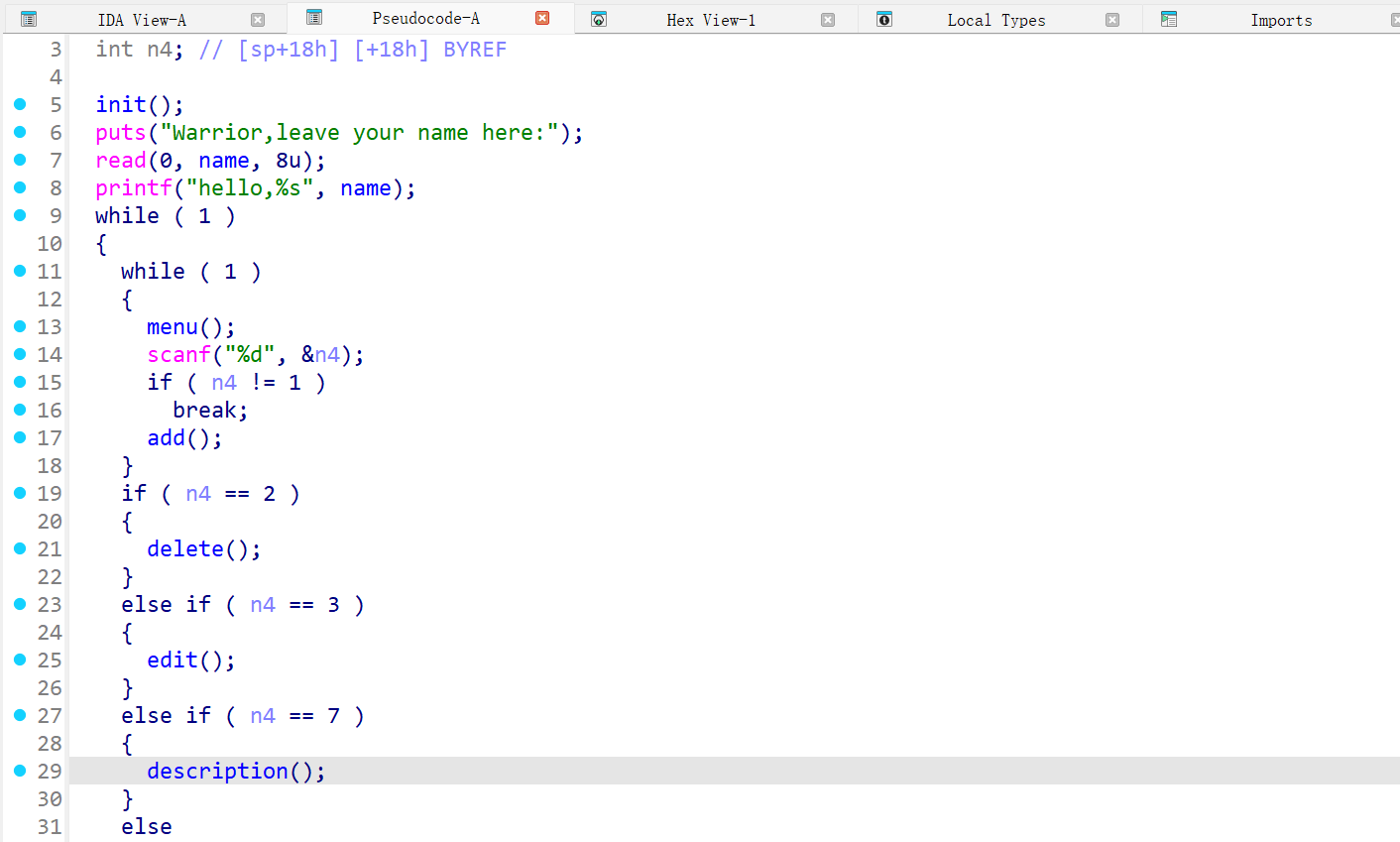
Task: Click n4 in the "n4 == 7" condition
Action: (263, 715)
